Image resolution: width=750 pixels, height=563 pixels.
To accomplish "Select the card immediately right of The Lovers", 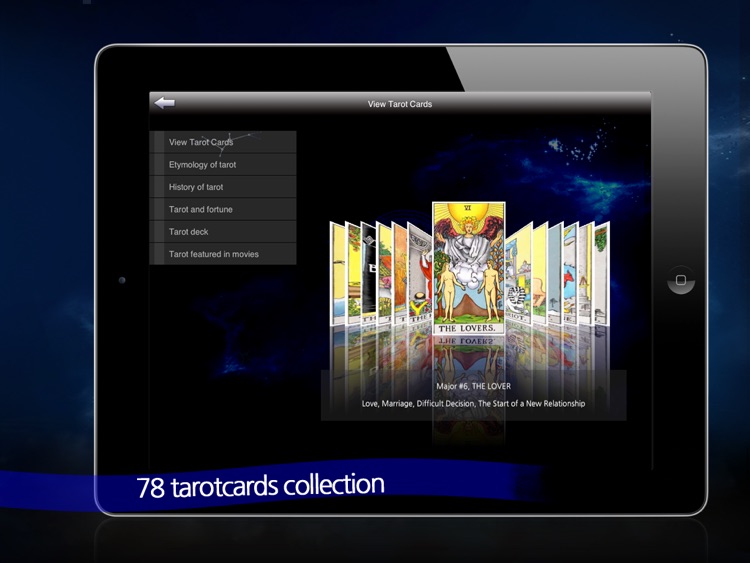I will pyautogui.click(x=518, y=273).
